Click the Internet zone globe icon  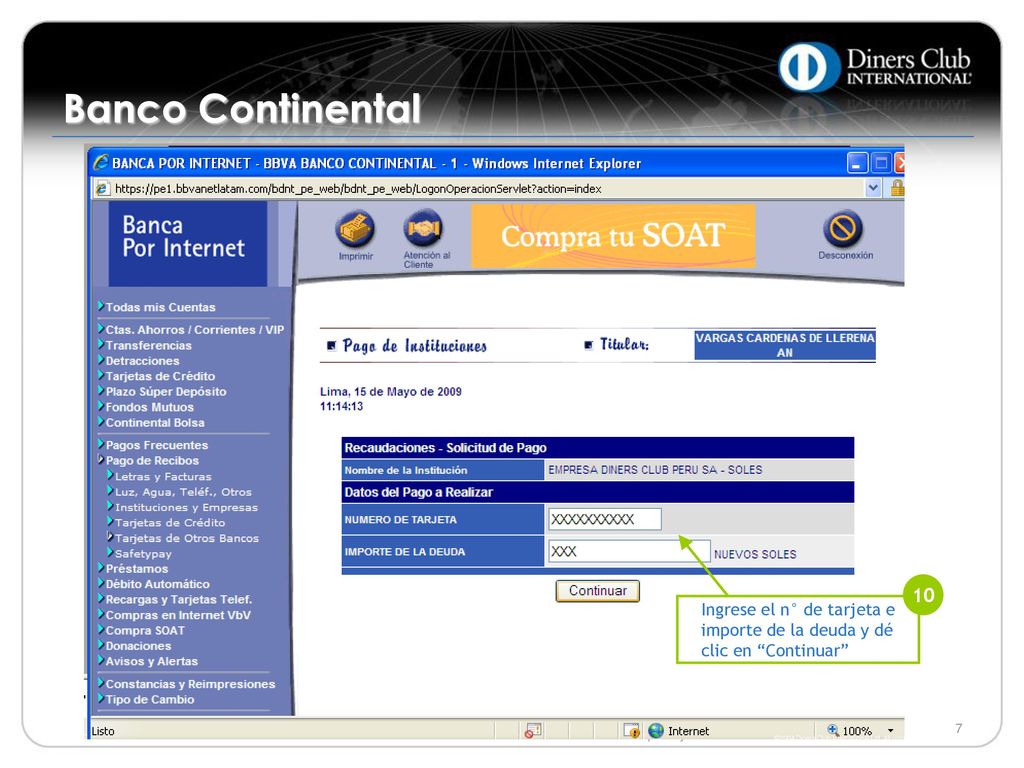coord(656,730)
